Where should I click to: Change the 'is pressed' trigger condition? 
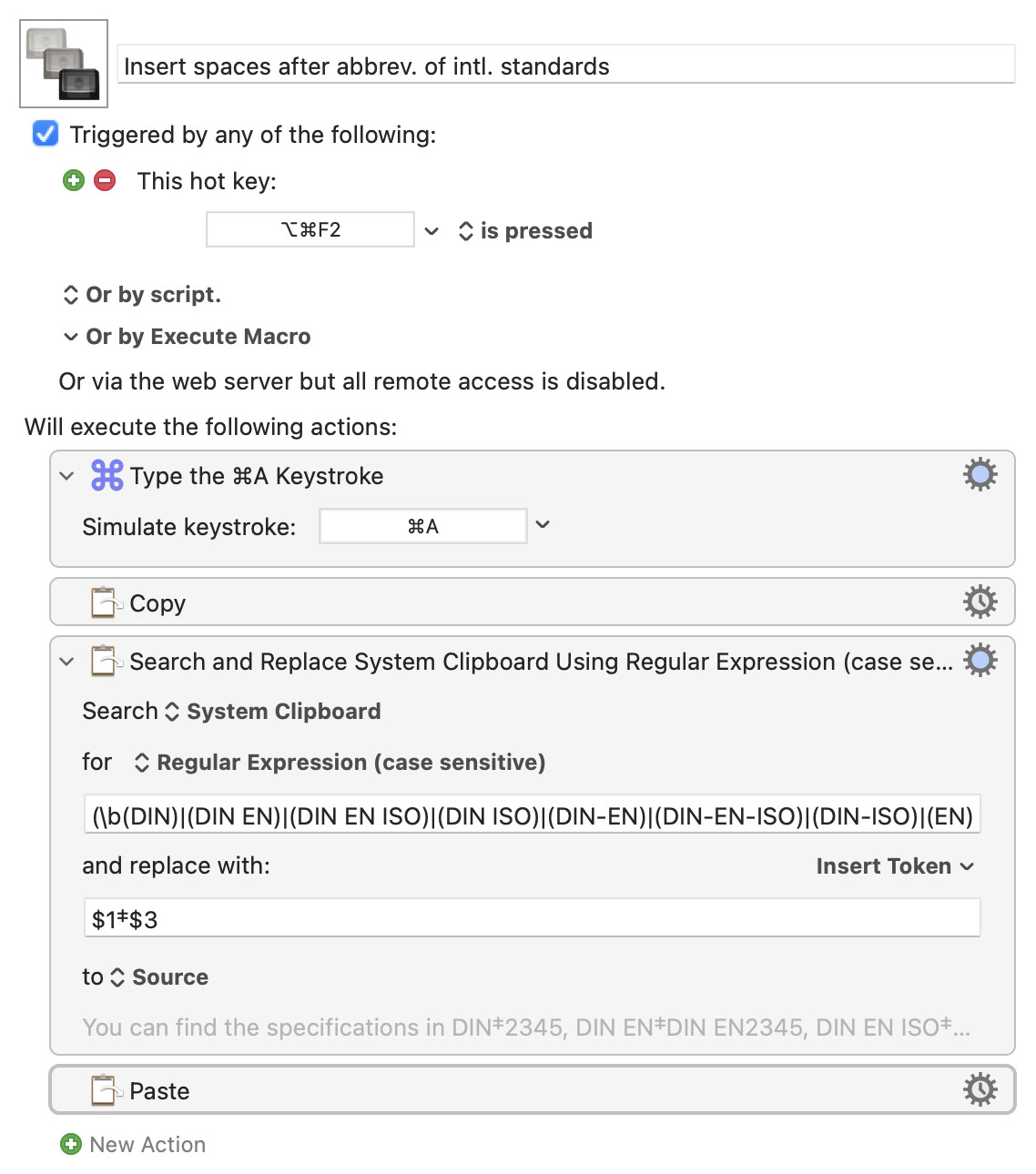click(x=526, y=231)
